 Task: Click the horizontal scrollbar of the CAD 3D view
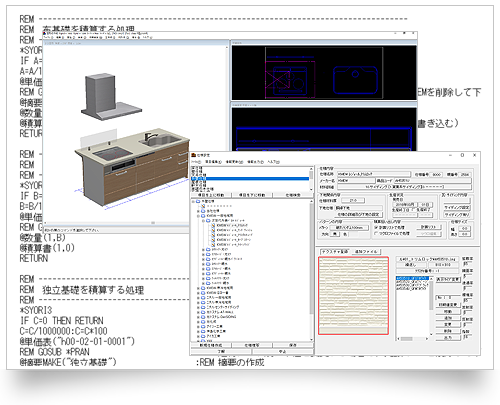click(135, 223)
